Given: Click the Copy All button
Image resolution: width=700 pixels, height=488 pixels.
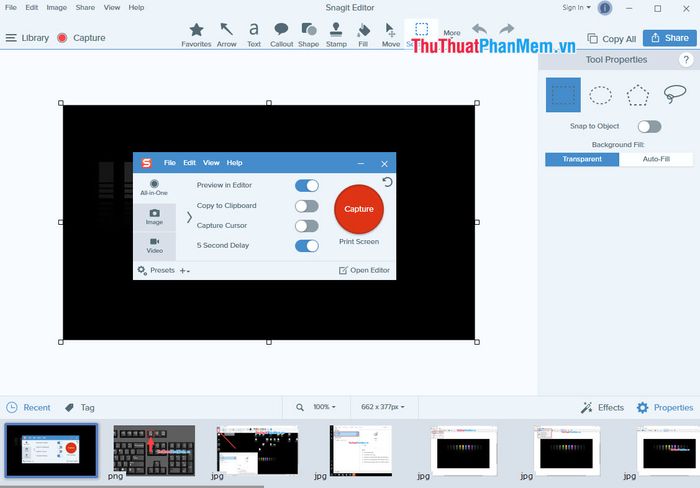Looking at the screenshot, I should click(x=611, y=39).
